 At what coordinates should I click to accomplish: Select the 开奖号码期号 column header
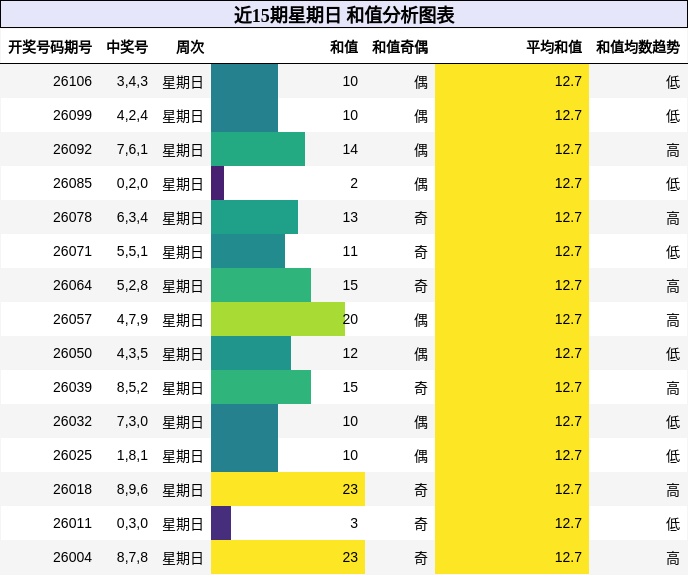tap(50, 47)
